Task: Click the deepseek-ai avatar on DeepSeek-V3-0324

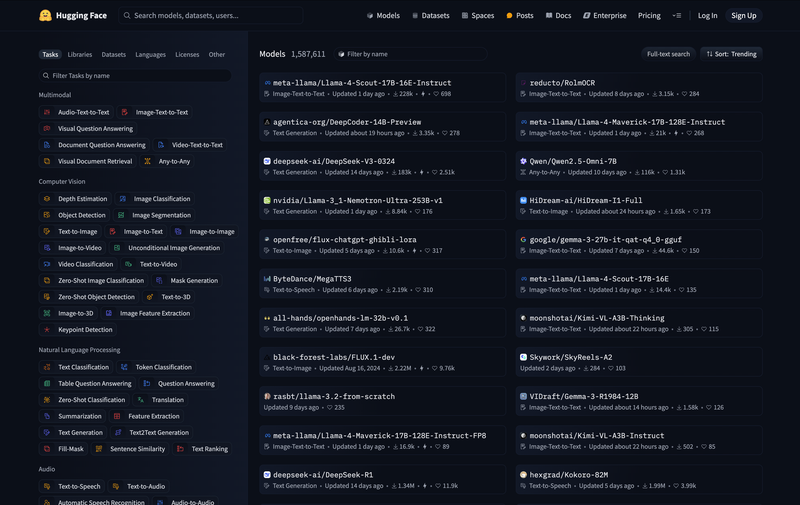Action: (x=267, y=161)
